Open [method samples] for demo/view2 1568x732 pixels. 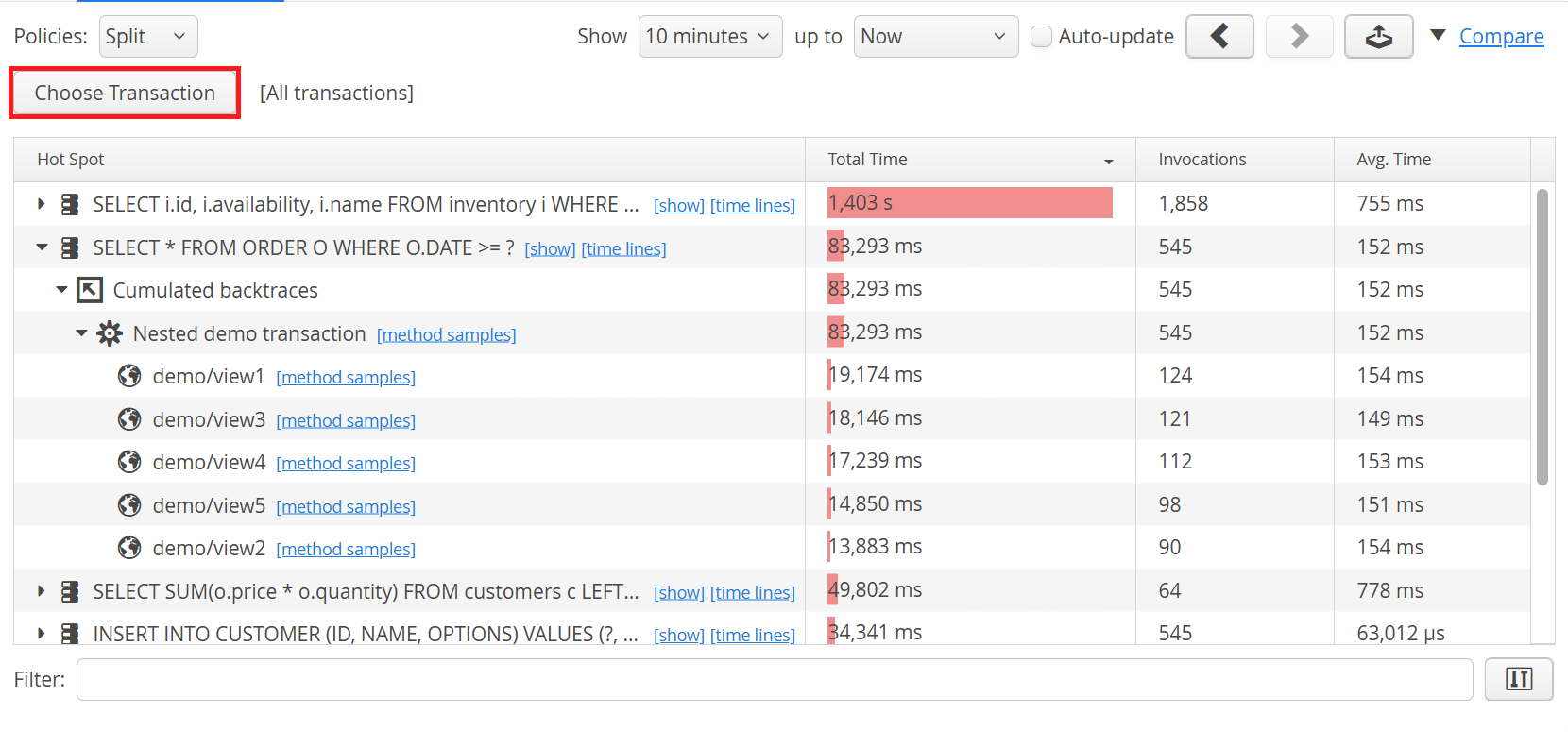coord(346,549)
